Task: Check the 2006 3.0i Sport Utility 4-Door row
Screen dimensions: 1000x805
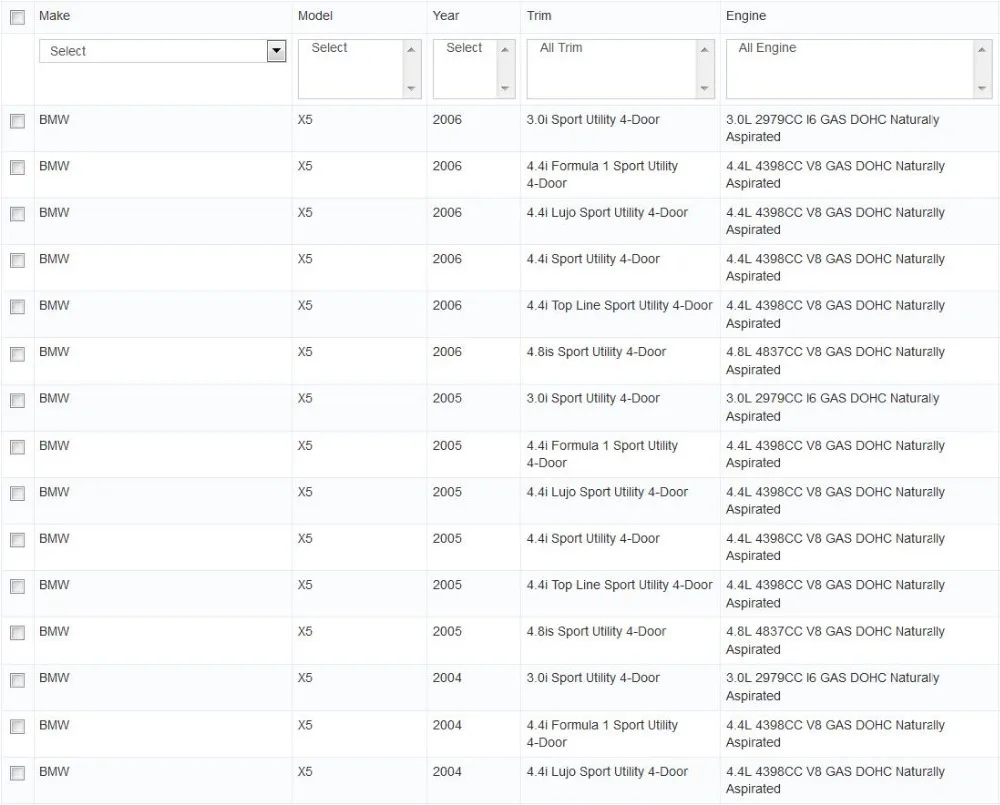Action: [17, 121]
